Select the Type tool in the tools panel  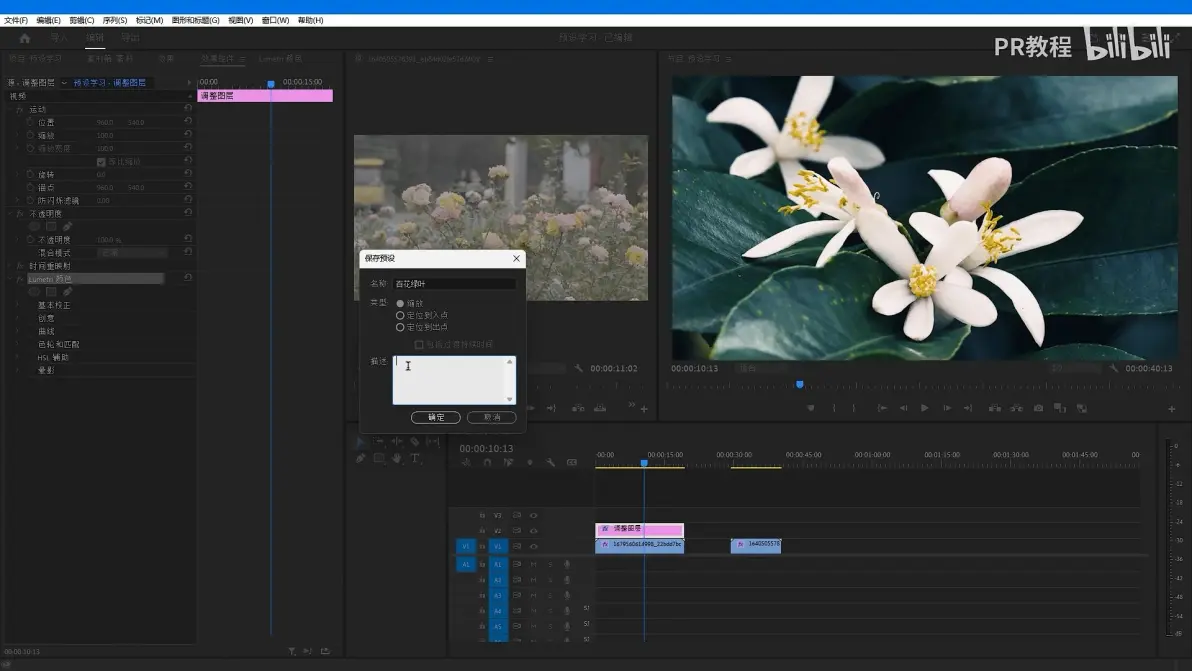(x=415, y=458)
